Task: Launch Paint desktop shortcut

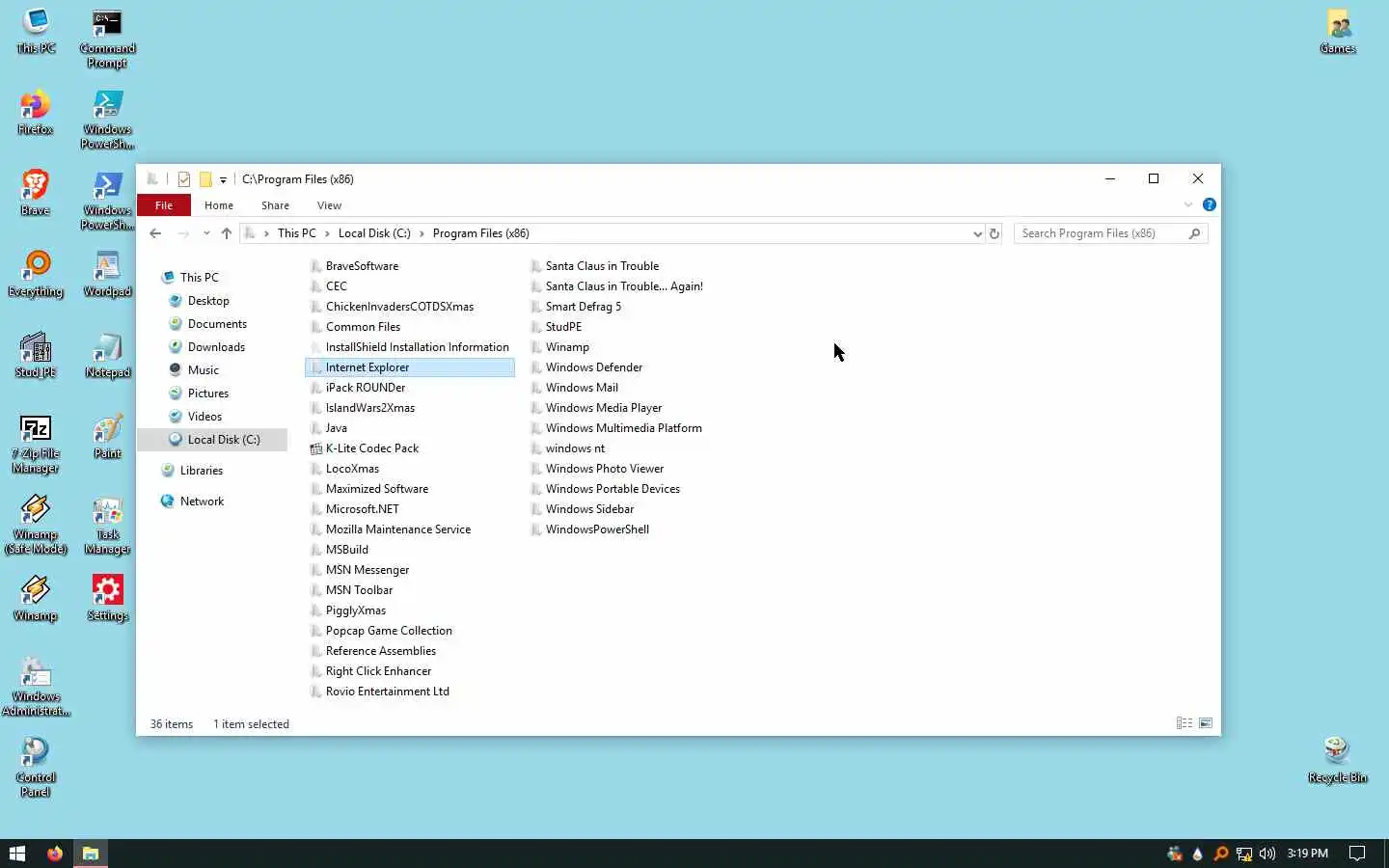Action: pyautogui.click(x=107, y=436)
